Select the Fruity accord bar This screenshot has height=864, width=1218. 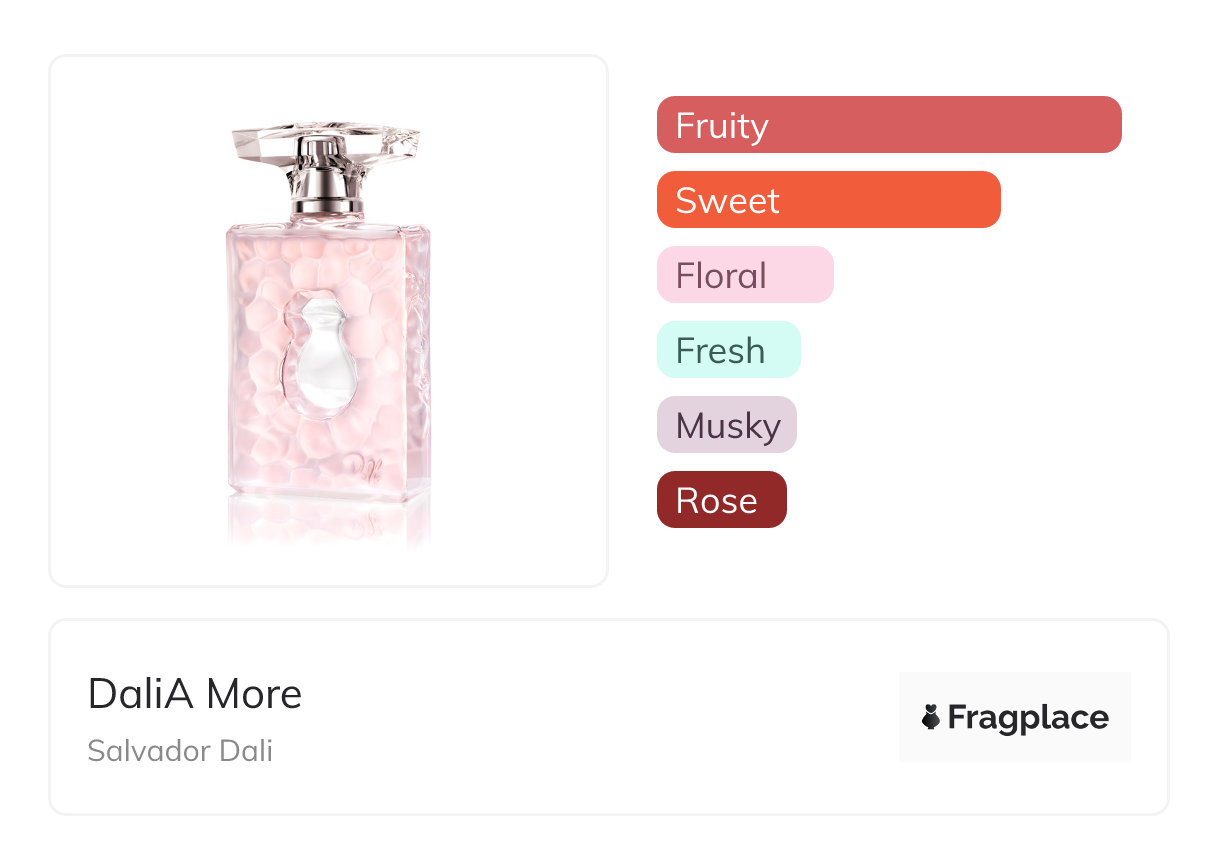(x=888, y=125)
